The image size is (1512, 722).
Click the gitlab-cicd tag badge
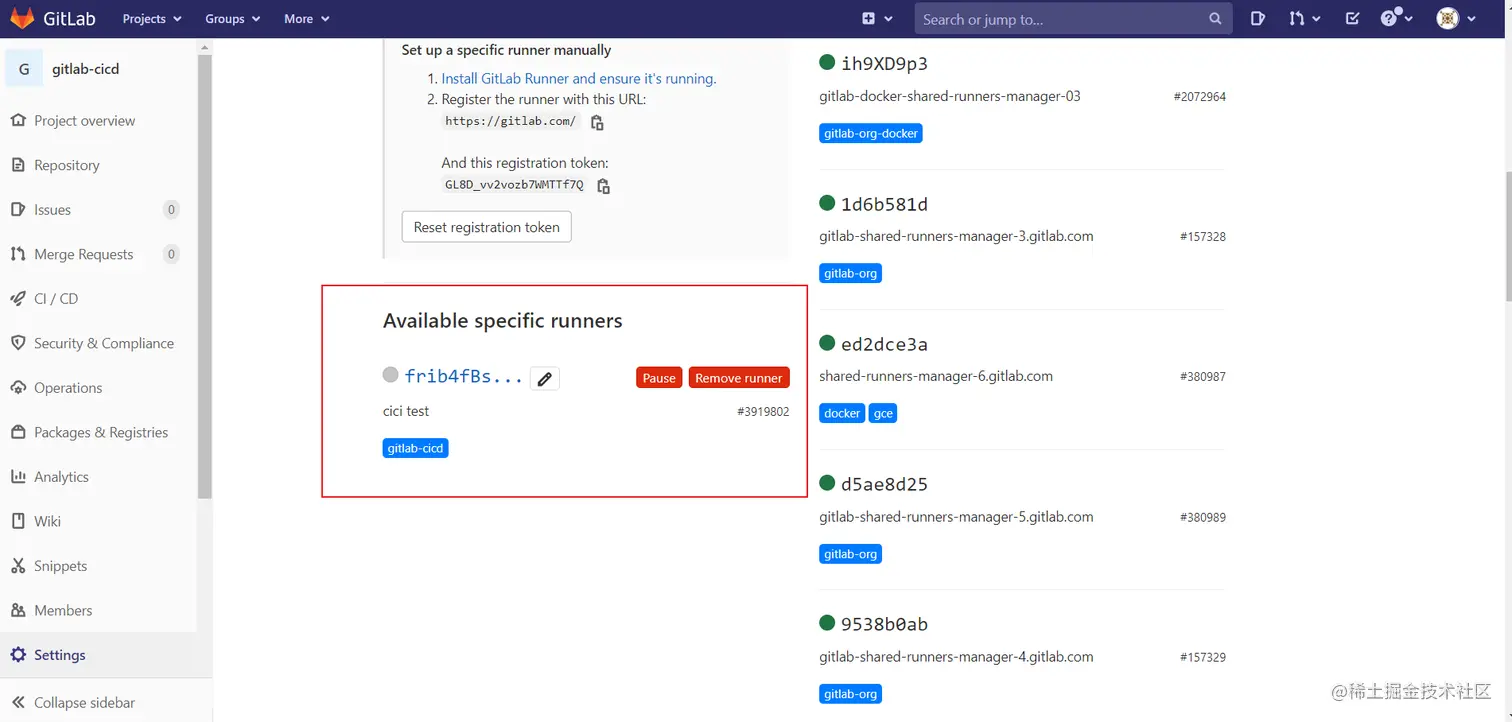pyautogui.click(x=416, y=448)
